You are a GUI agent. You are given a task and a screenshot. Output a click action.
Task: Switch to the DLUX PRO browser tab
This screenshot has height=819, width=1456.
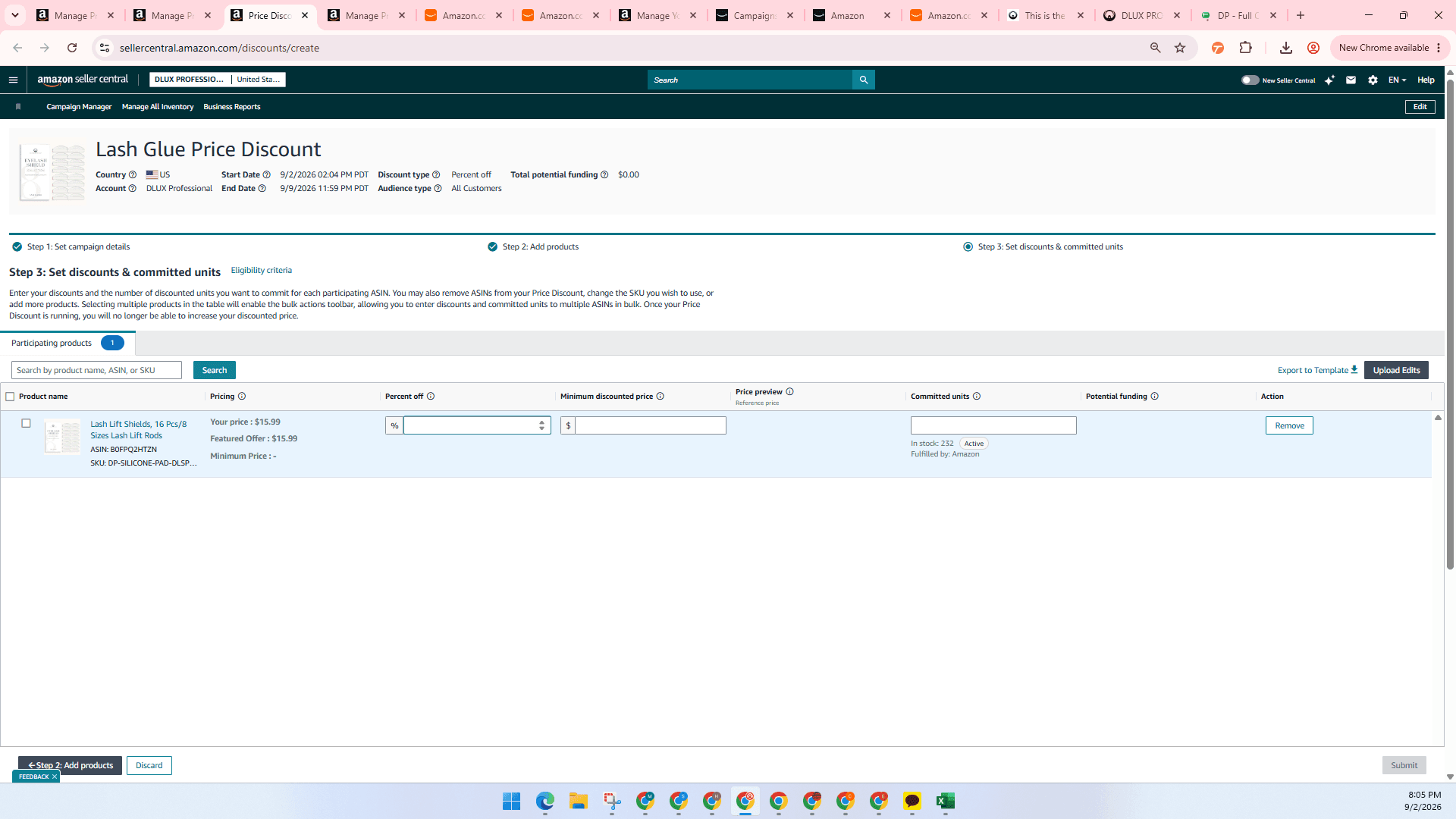click(1141, 15)
